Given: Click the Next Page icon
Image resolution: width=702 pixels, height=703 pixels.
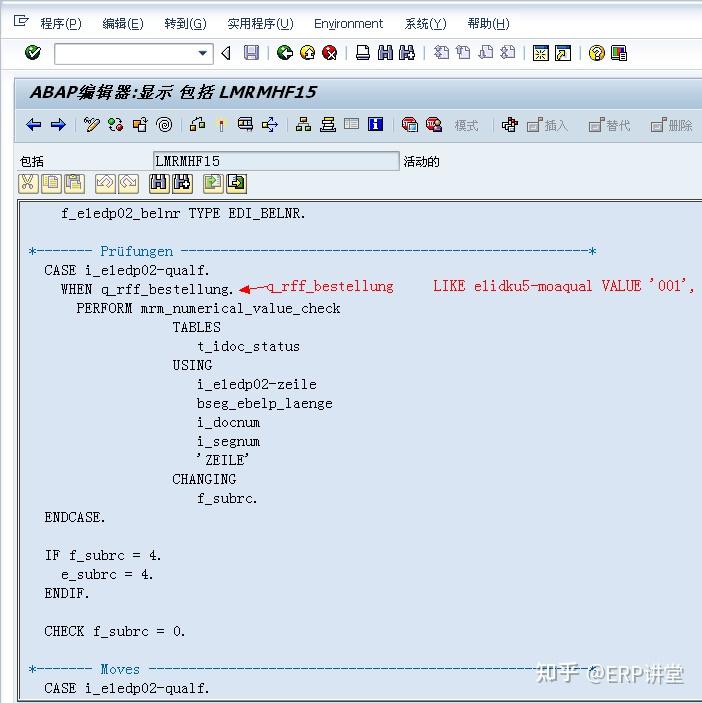Looking at the screenshot, I should [x=485, y=53].
